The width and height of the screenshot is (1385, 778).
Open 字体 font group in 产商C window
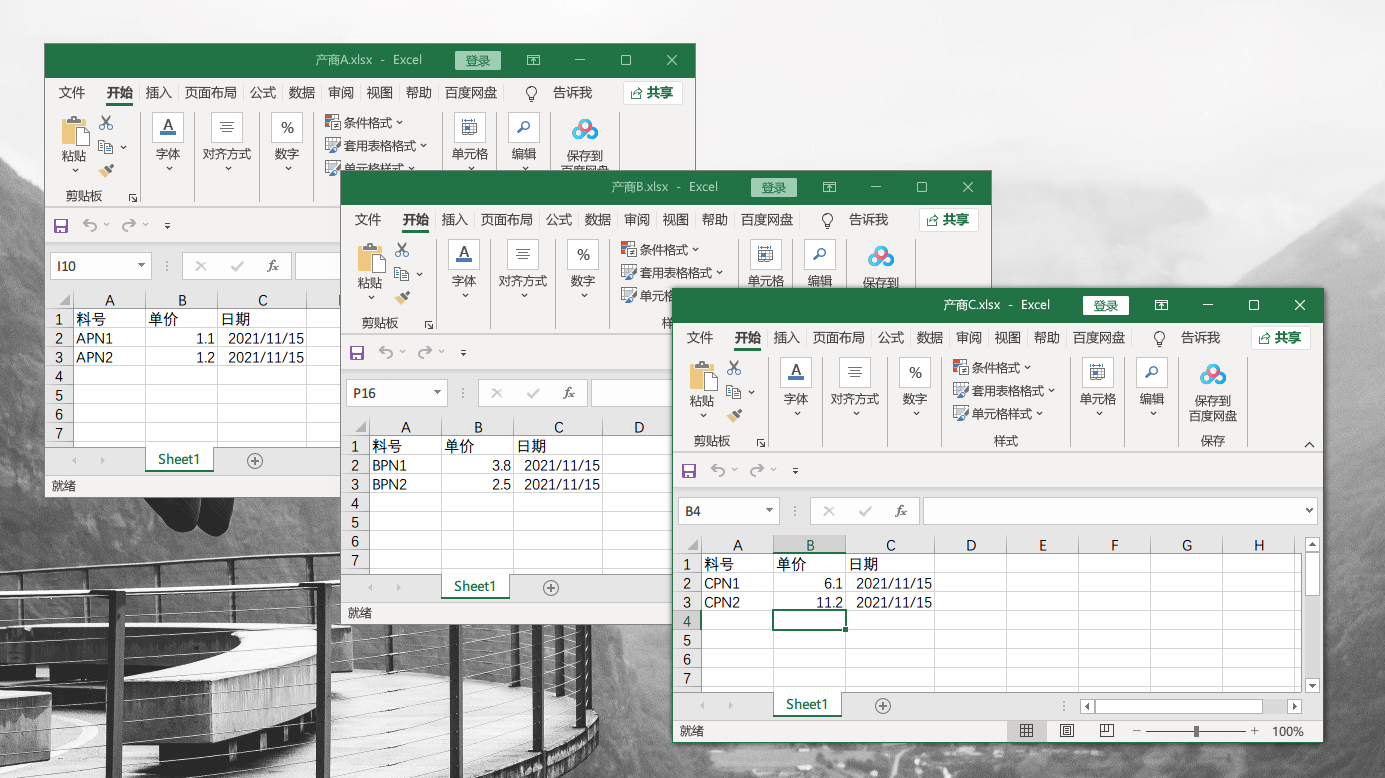pyautogui.click(x=796, y=388)
